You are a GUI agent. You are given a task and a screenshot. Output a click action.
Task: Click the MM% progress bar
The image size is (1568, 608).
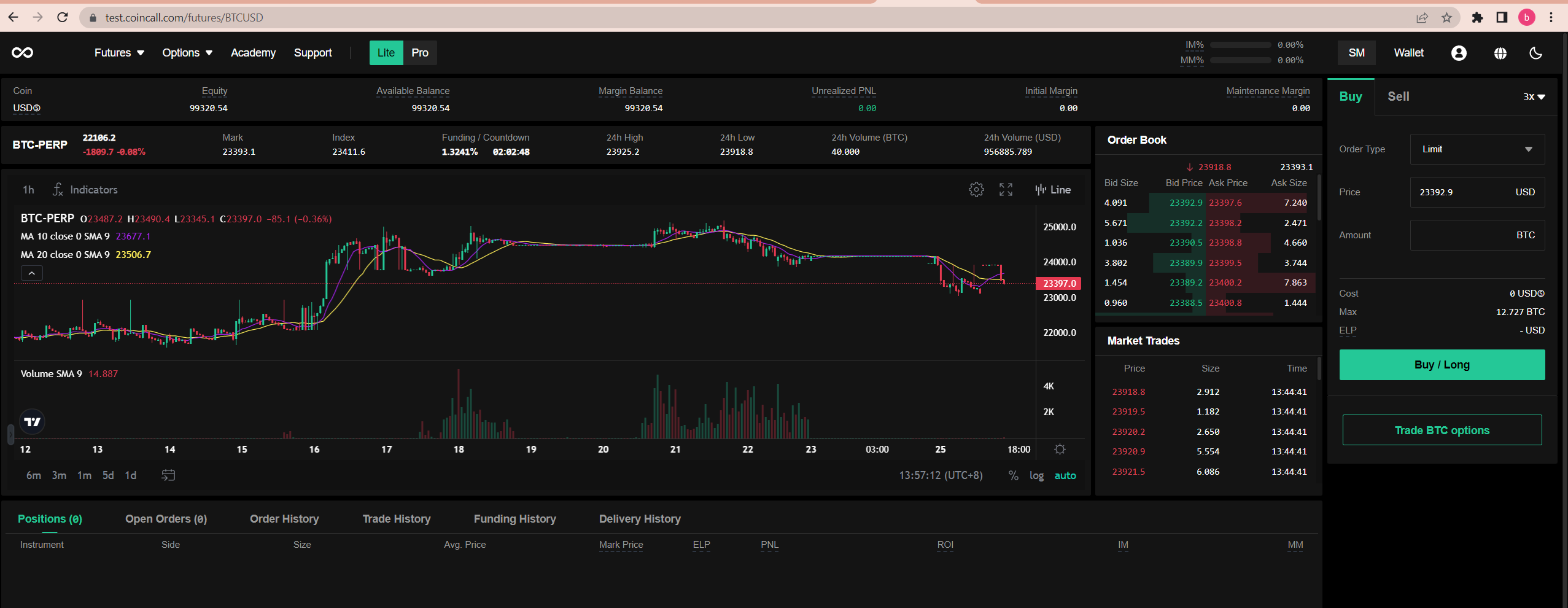[x=1240, y=60]
